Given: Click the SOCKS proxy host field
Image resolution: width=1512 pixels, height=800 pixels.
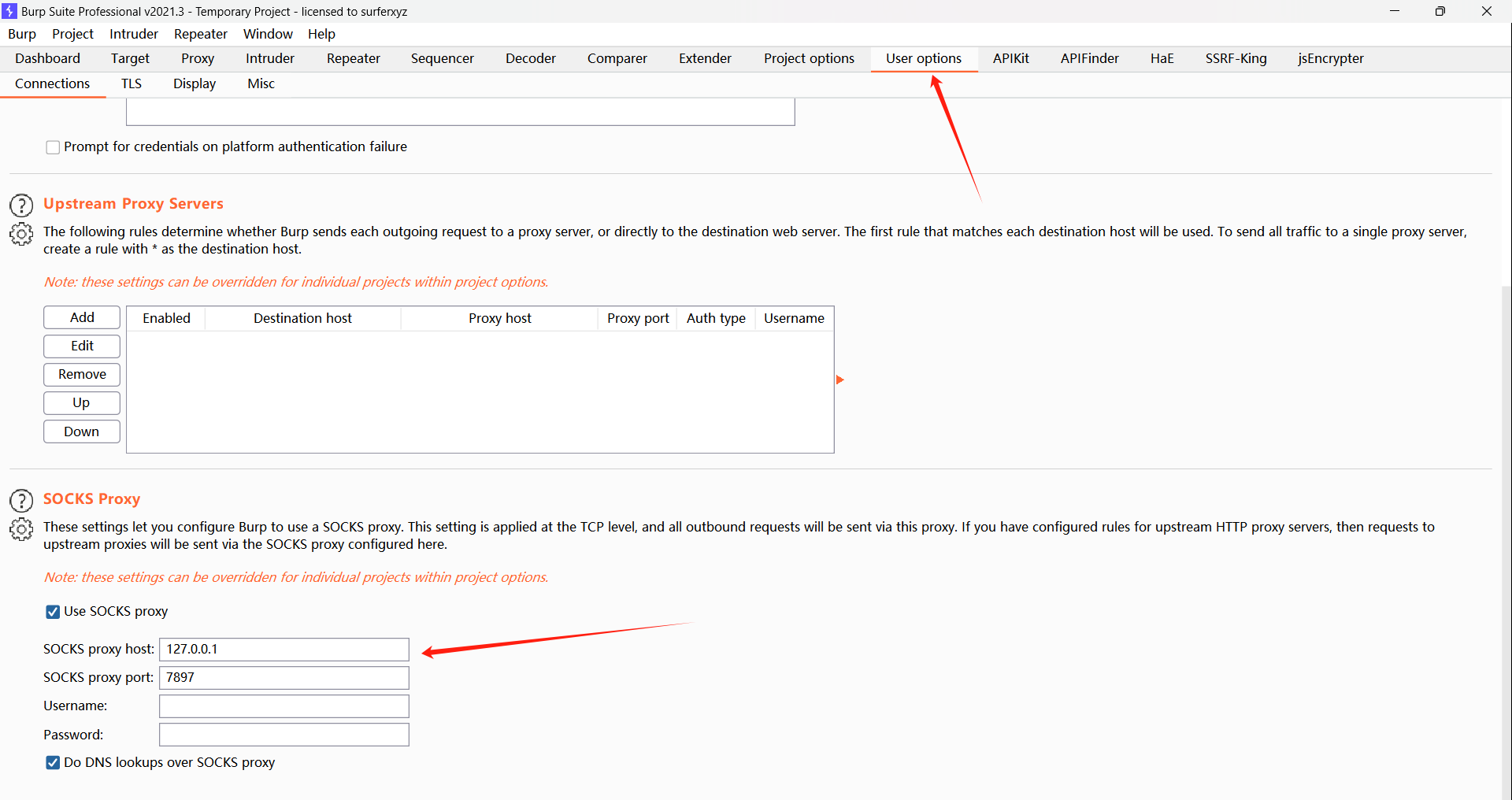Looking at the screenshot, I should point(283,650).
